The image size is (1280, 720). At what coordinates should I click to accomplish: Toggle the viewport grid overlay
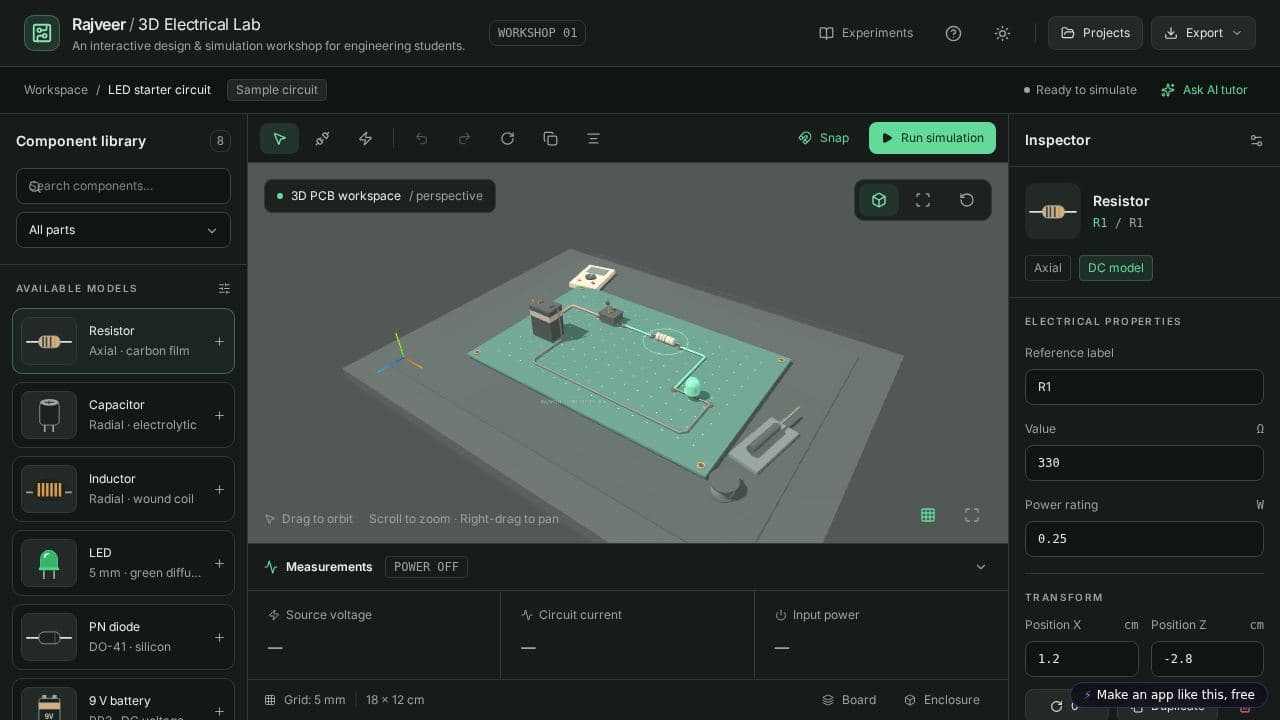(928, 515)
